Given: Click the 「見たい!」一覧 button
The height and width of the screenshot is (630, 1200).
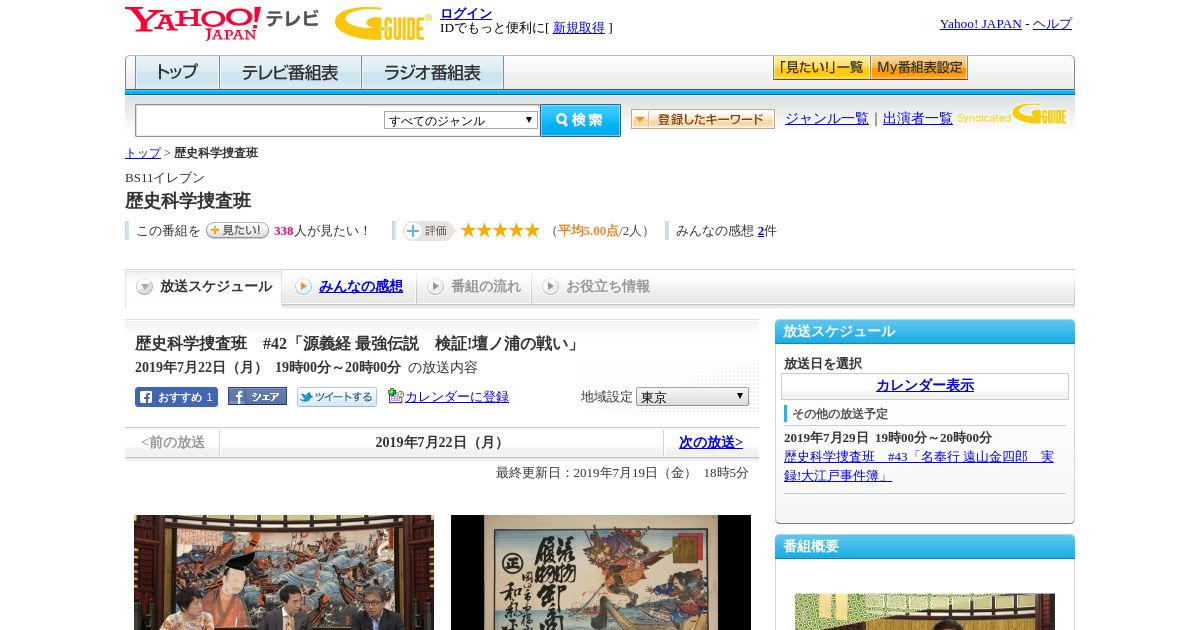Looking at the screenshot, I should pyautogui.click(x=821, y=68).
